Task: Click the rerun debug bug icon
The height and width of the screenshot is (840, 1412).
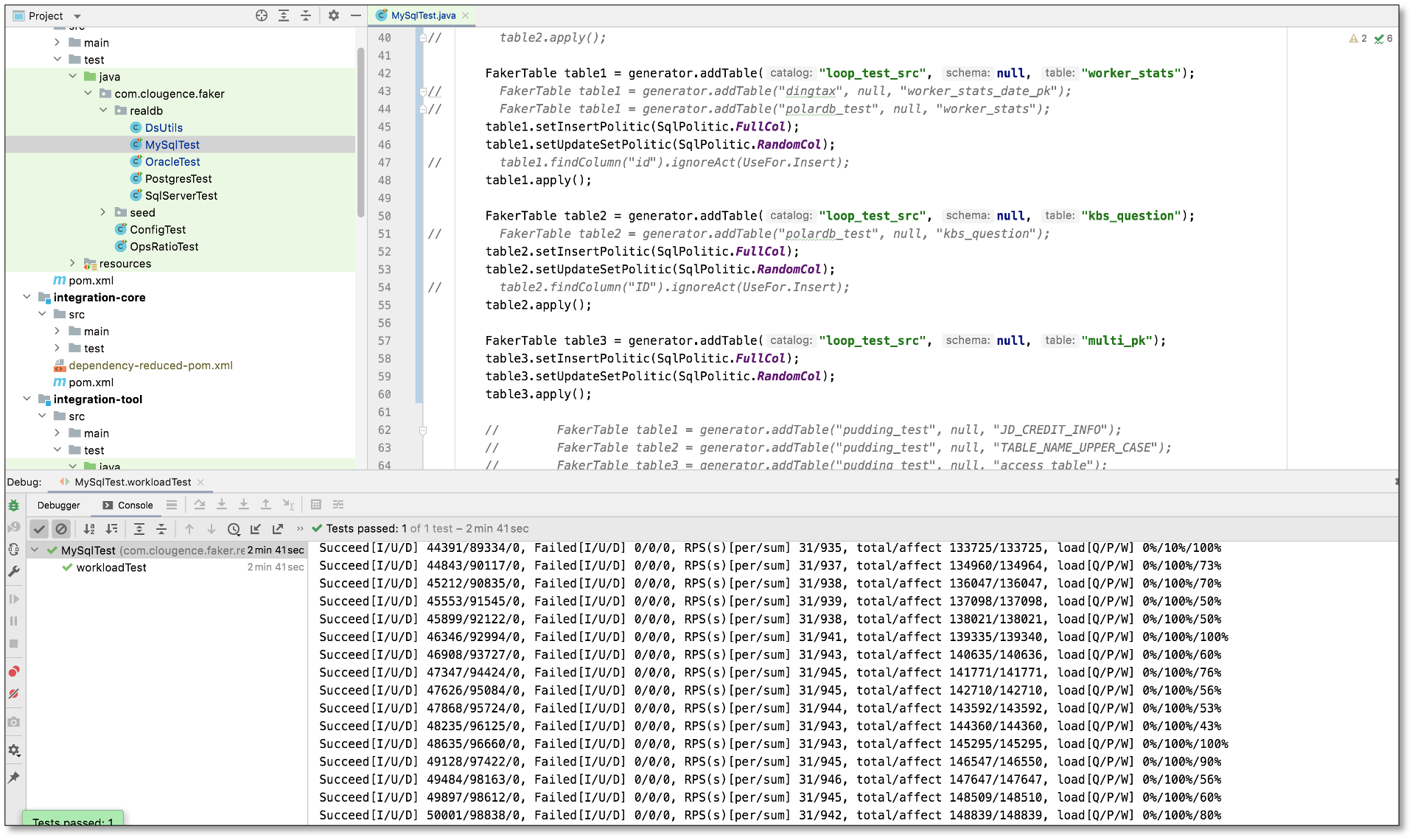Action: click(x=14, y=505)
